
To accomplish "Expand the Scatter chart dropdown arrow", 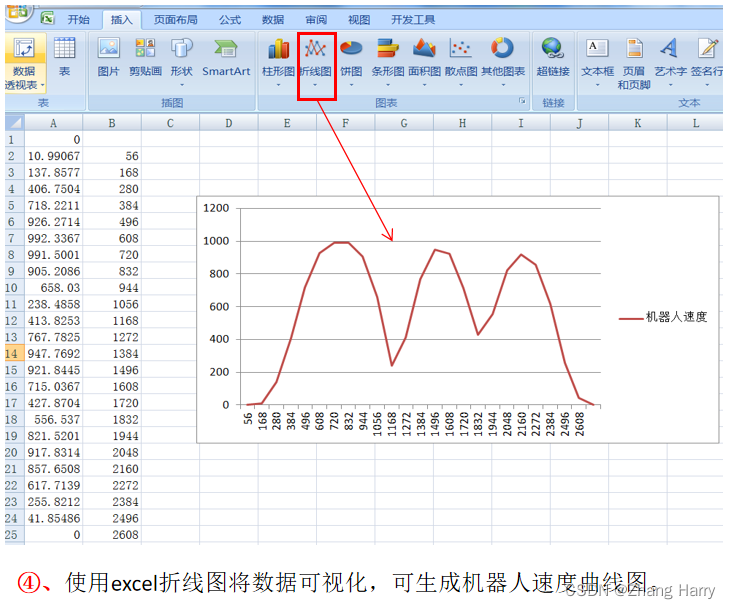I will [x=461, y=85].
